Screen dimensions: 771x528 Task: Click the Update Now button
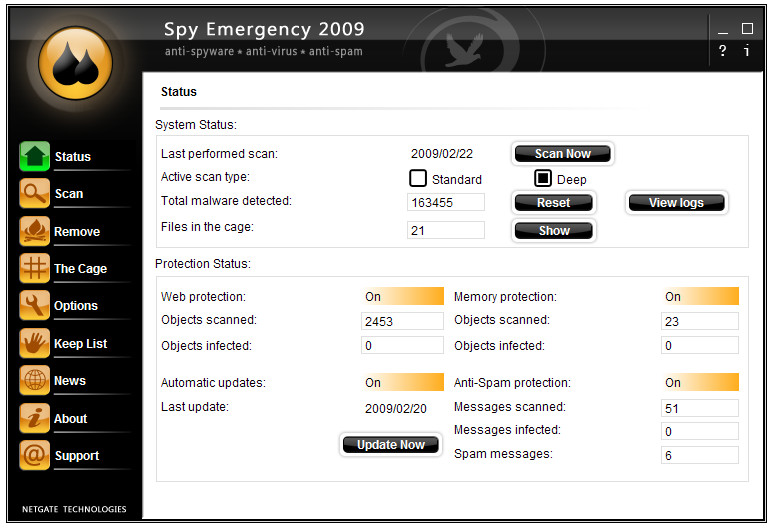coord(390,444)
